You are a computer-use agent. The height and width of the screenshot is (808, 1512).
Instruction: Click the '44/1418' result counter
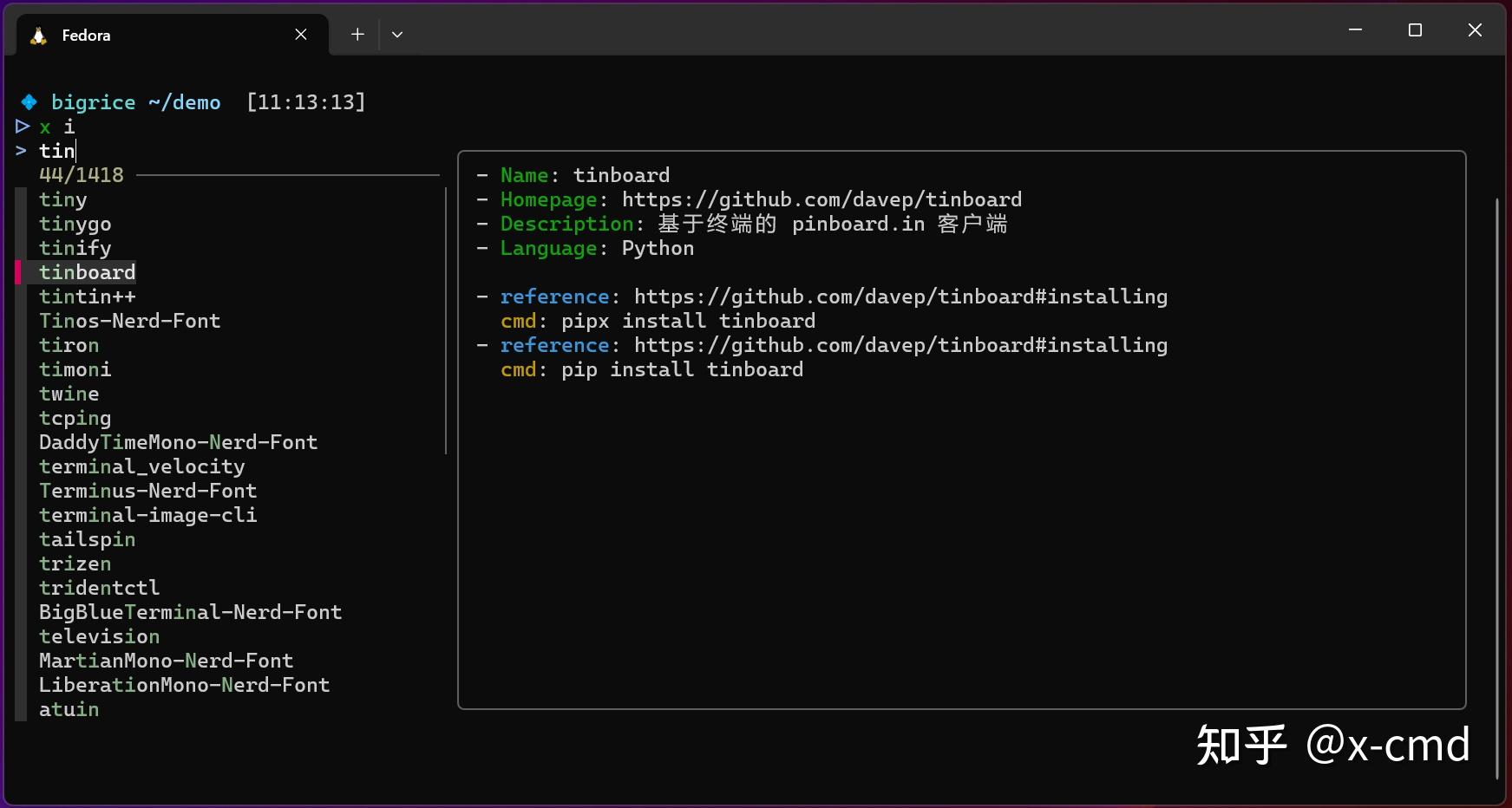81,174
